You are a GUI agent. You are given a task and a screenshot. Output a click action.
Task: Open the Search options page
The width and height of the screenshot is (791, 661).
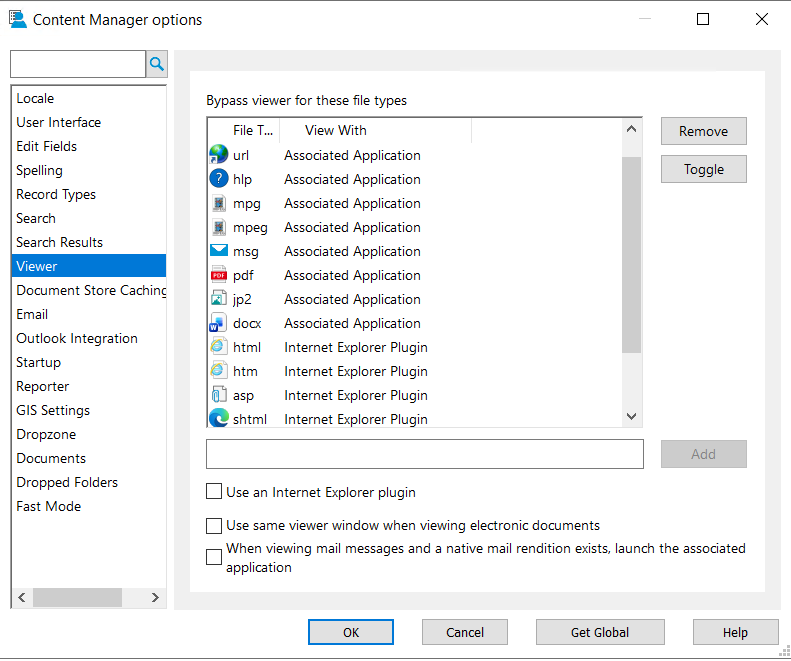coord(89,218)
